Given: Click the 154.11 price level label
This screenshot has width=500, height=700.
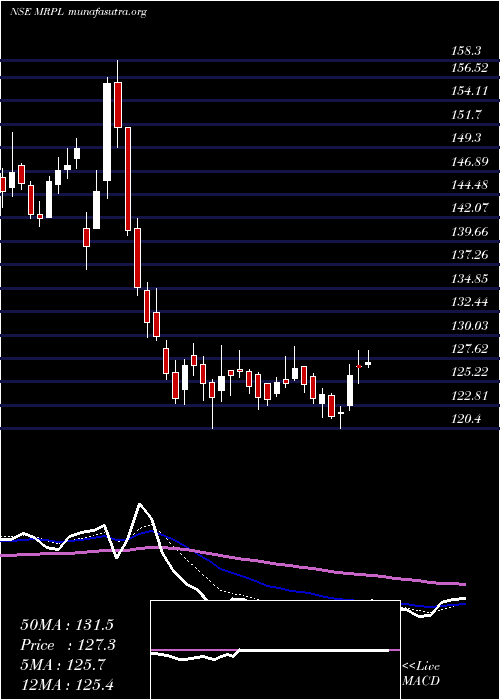Looking at the screenshot, I should (470, 91).
